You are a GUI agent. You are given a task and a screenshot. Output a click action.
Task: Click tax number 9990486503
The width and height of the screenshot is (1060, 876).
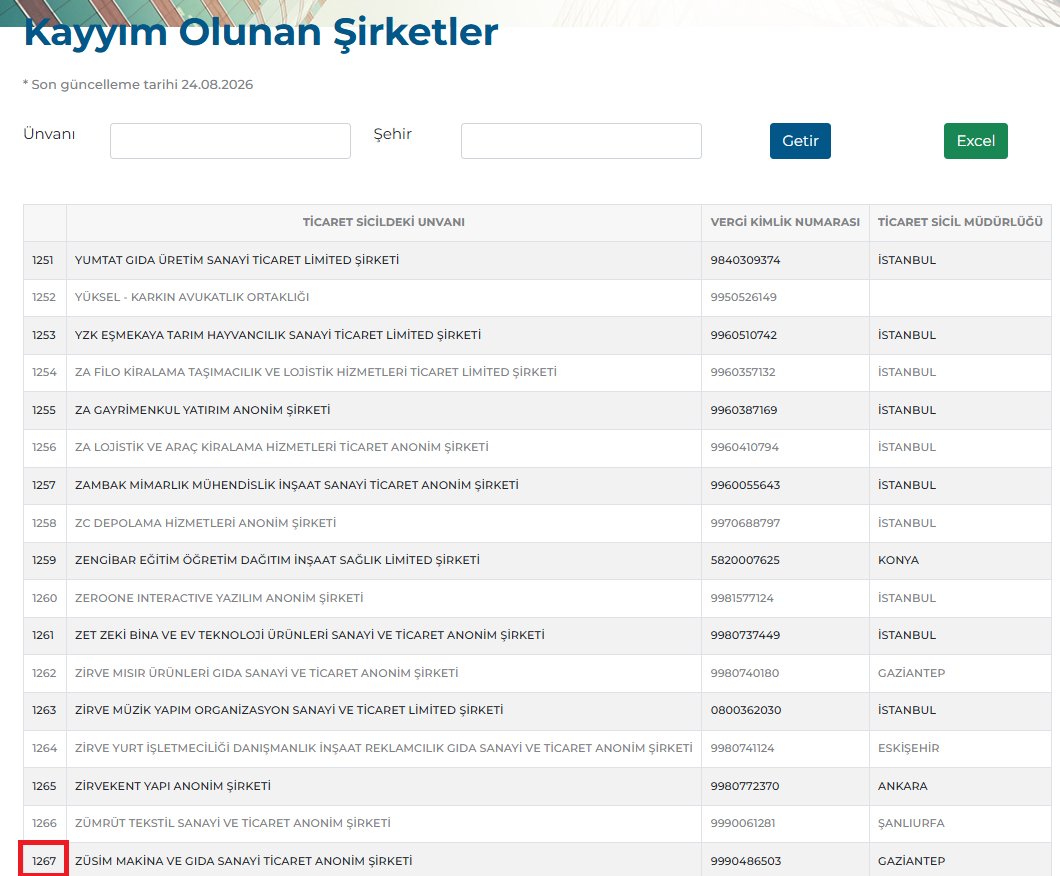point(746,861)
